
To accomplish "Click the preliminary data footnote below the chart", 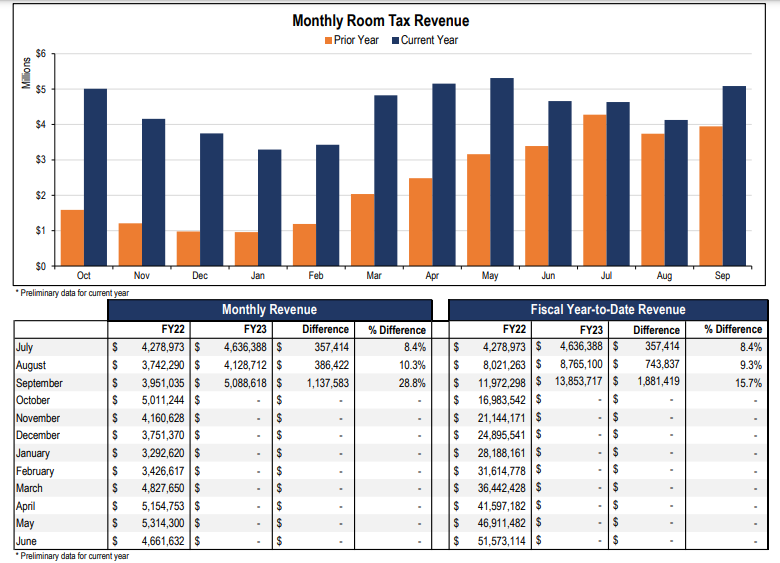I will click(72, 293).
